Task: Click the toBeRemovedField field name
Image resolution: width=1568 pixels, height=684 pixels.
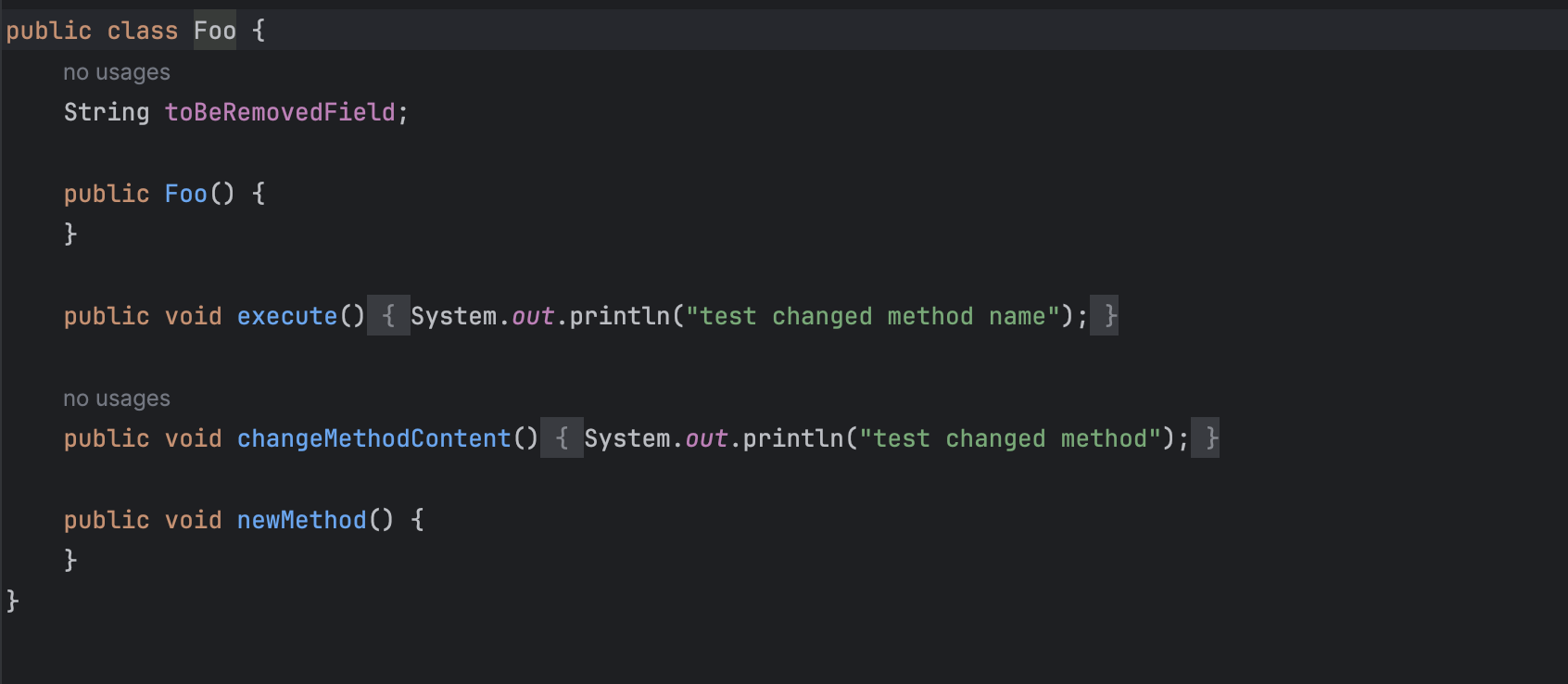Action: click(x=280, y=112)
